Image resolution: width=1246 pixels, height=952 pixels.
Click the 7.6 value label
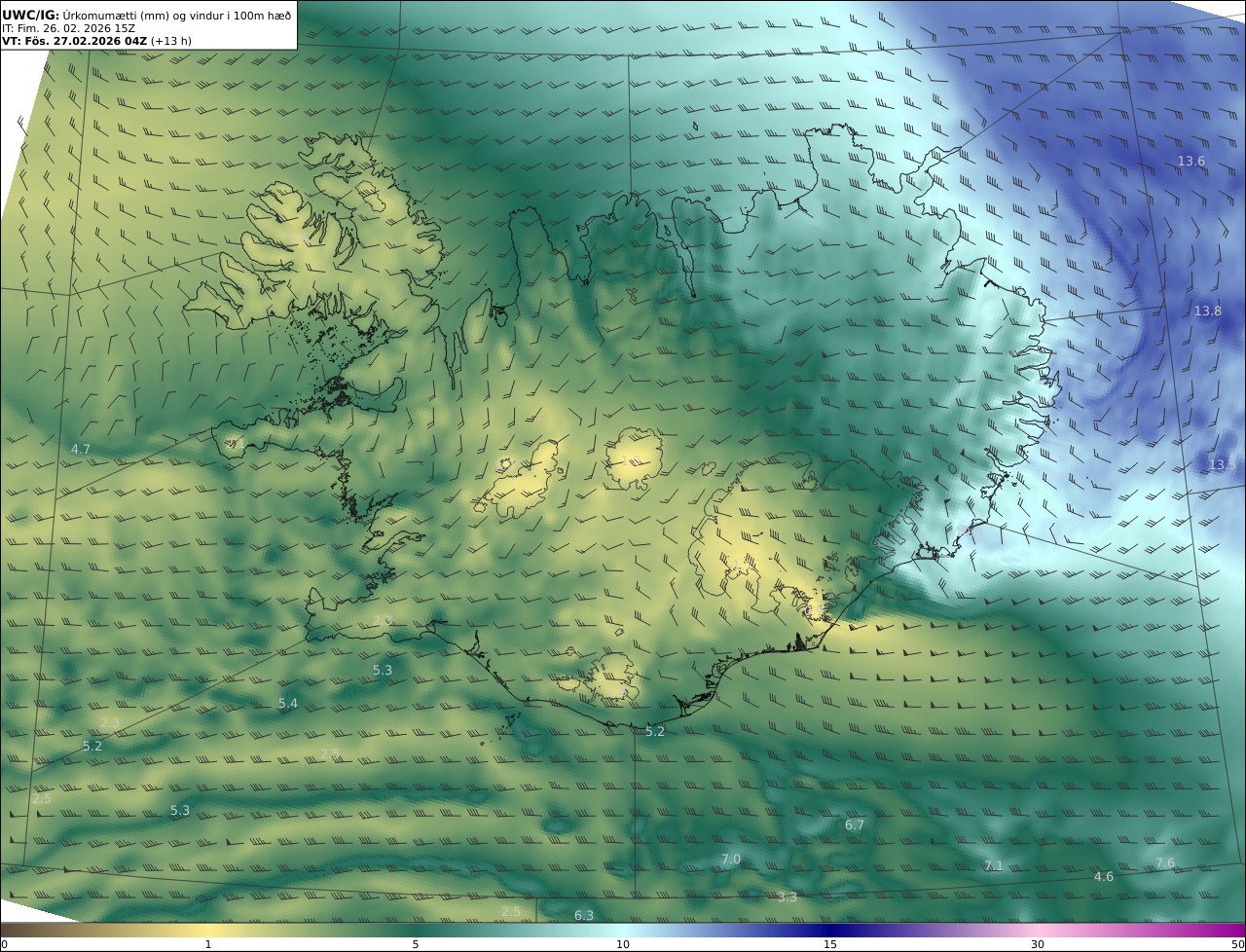[1165, 864]
